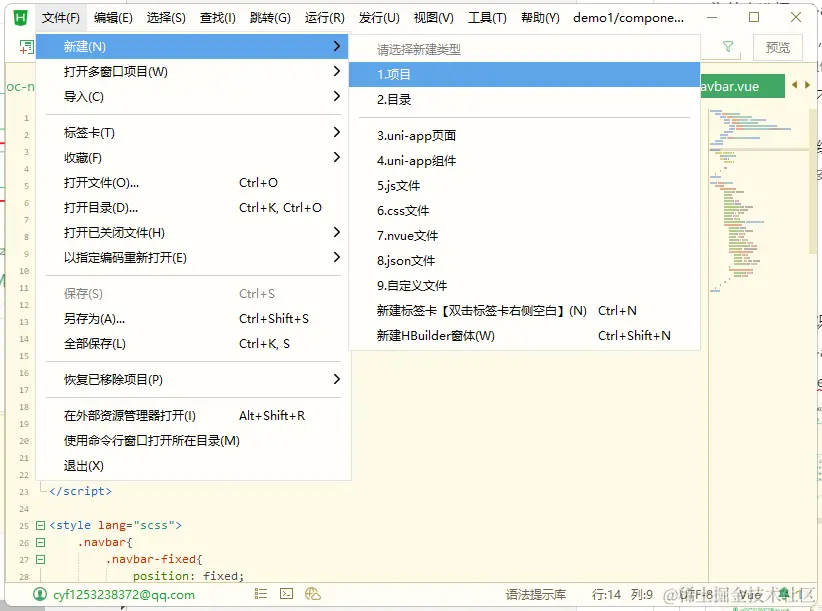Choose 2.目录 in new type list

pyautogui.click(x=524, y=100)
